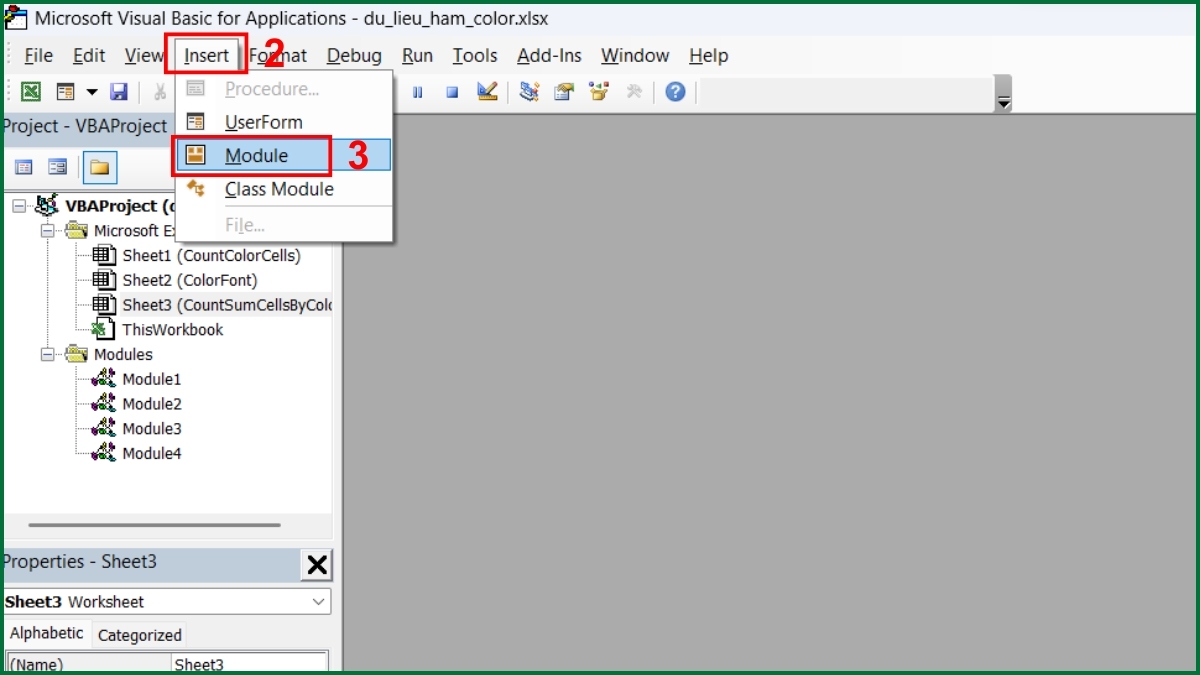1200x675 pixels.
Task: Open the Add-Ins menu
Action: click(x=549, y=56)
